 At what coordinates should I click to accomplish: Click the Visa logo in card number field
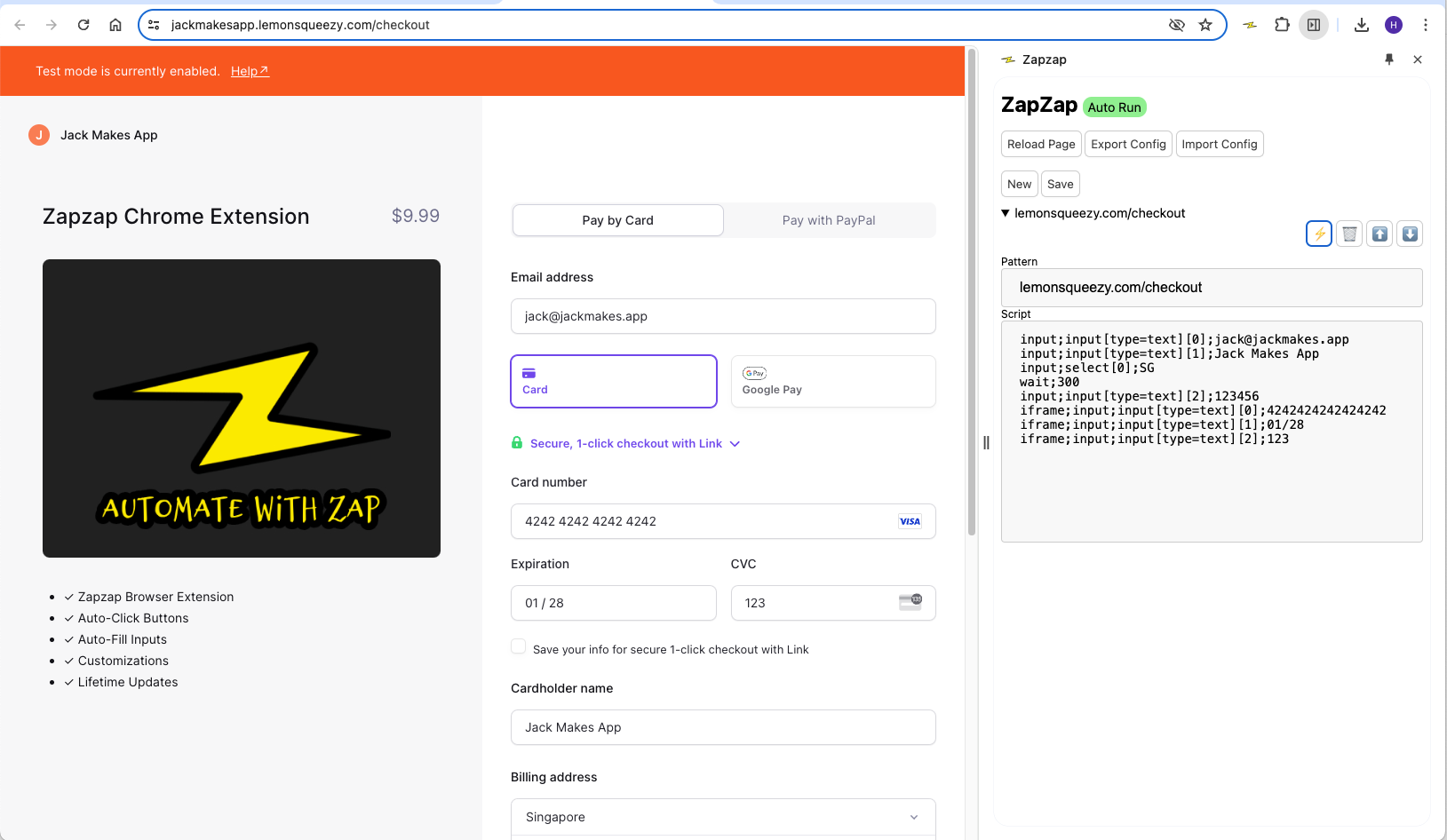click(910, 521)
